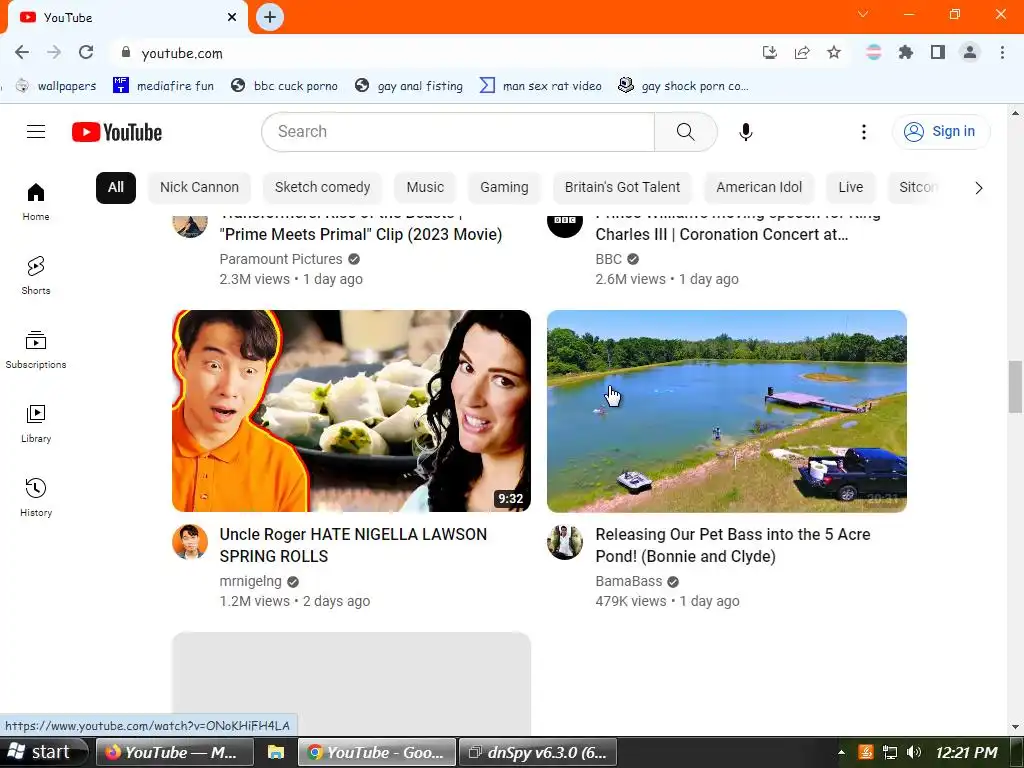
Task: Play the Uncle Roger spring rolls thumbnail
Action: 351,411
